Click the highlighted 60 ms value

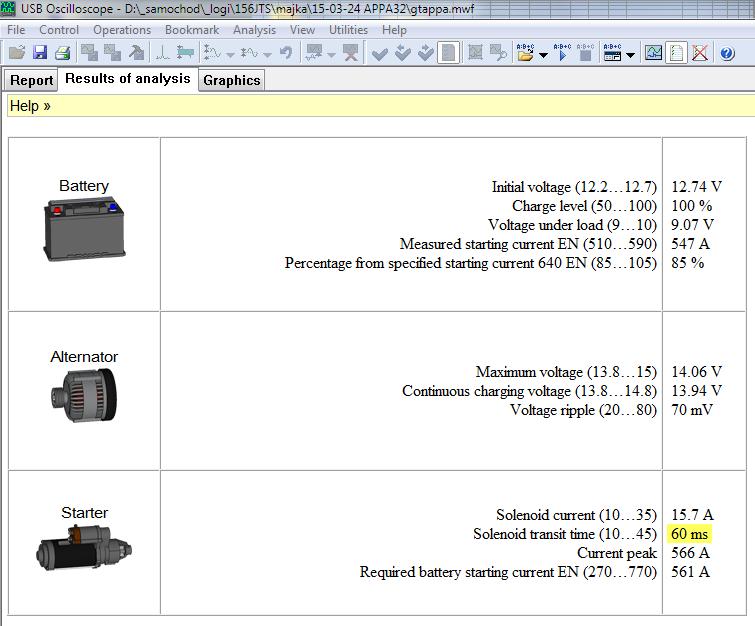pos(689,534)
